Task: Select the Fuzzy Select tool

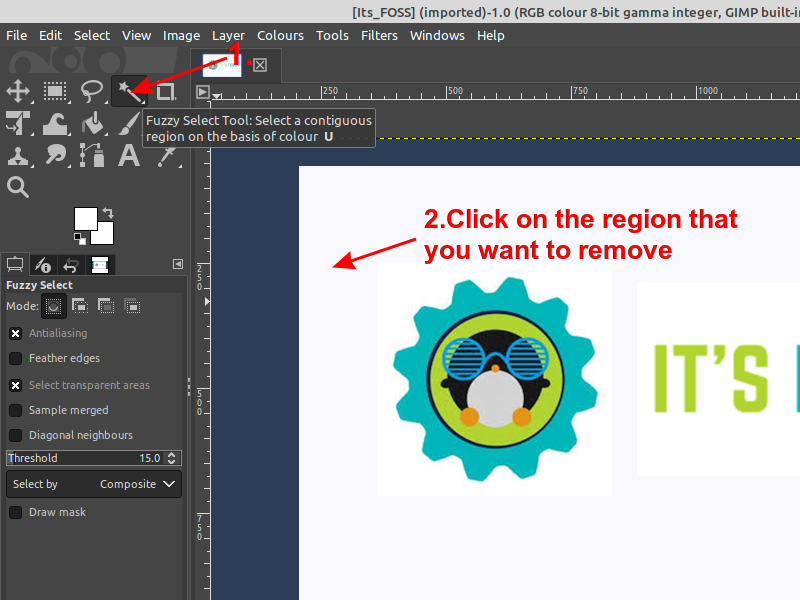Action: tap(129, 91)
